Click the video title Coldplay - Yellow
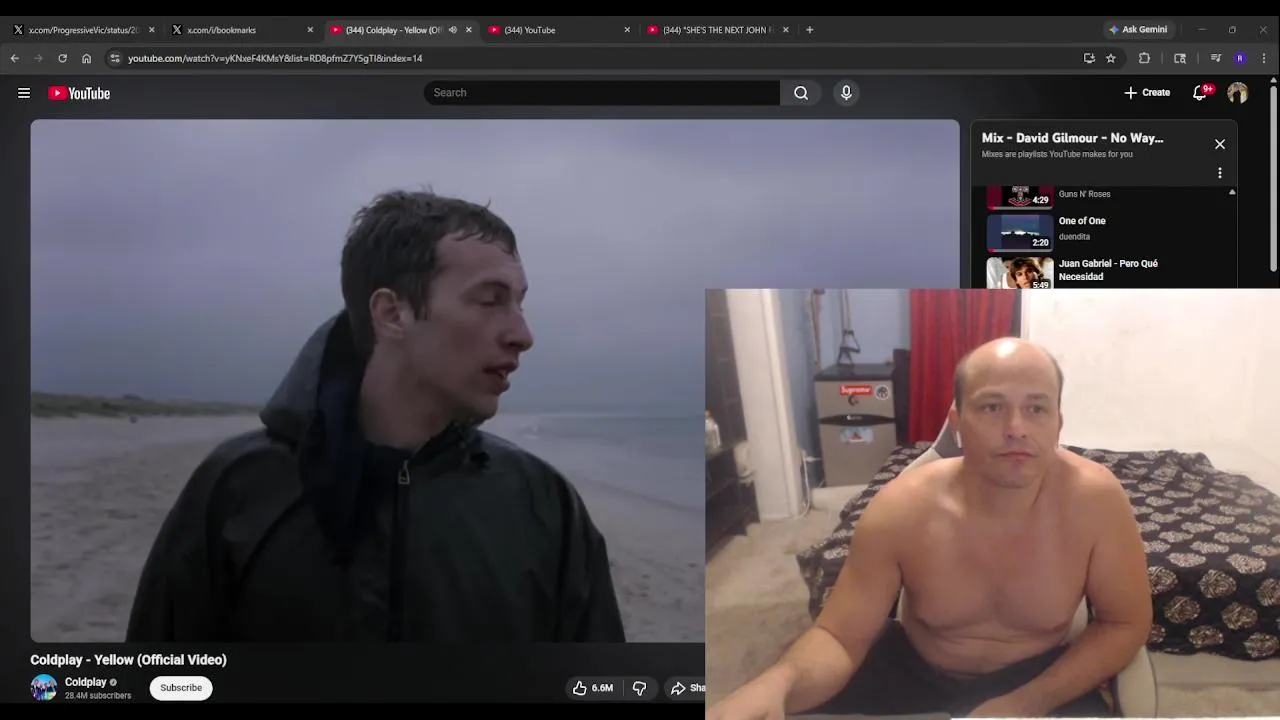Screen dimensions: 1280x720 (x=128, y=660)
